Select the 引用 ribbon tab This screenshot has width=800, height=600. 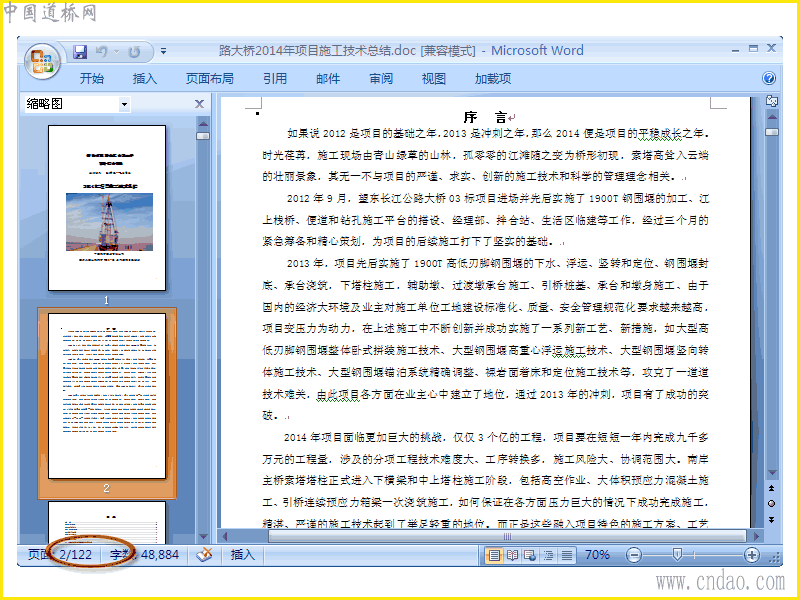click(275, 79)
